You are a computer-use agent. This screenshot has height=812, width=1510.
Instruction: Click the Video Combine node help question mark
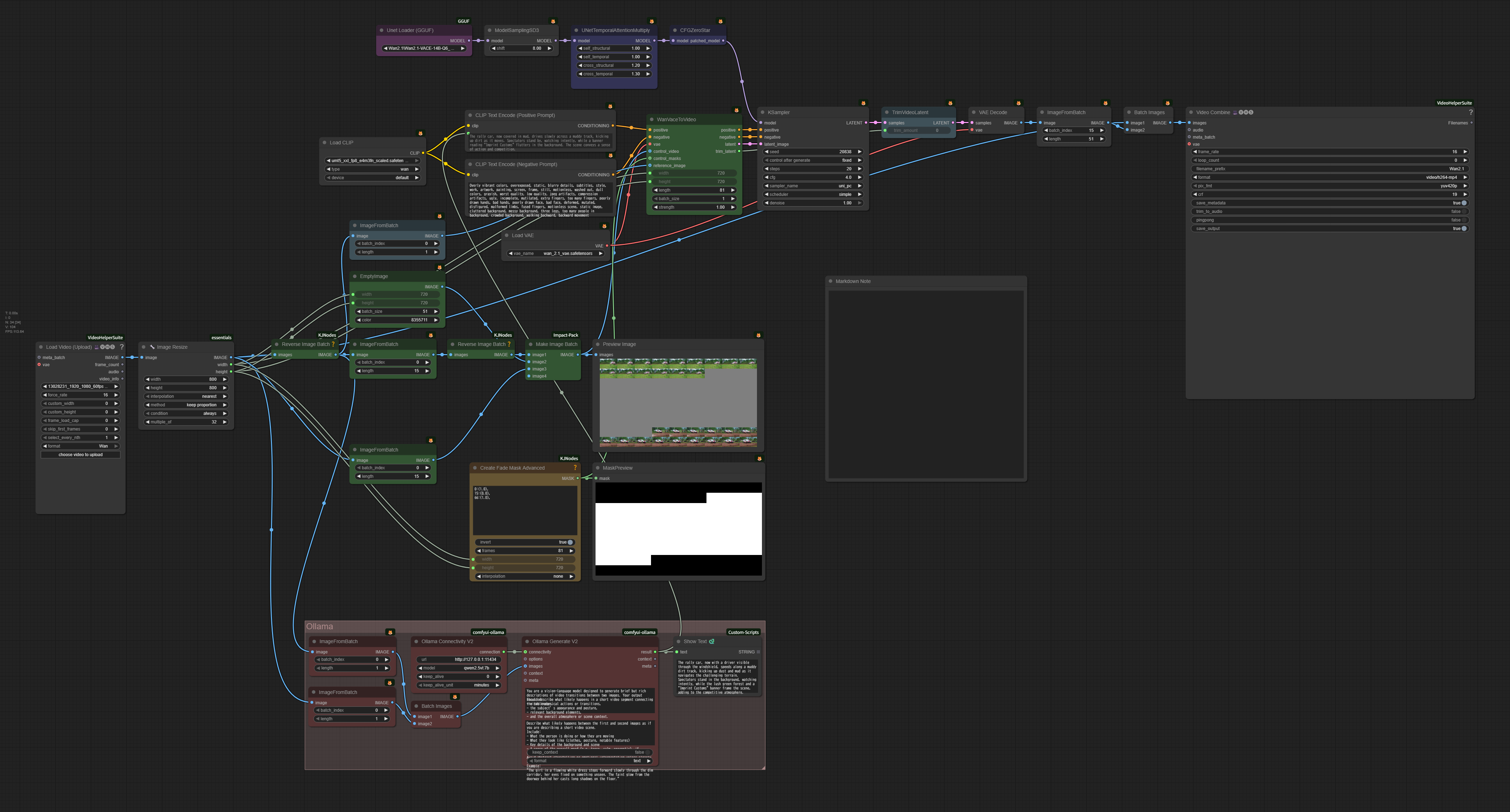(1470, 113)
